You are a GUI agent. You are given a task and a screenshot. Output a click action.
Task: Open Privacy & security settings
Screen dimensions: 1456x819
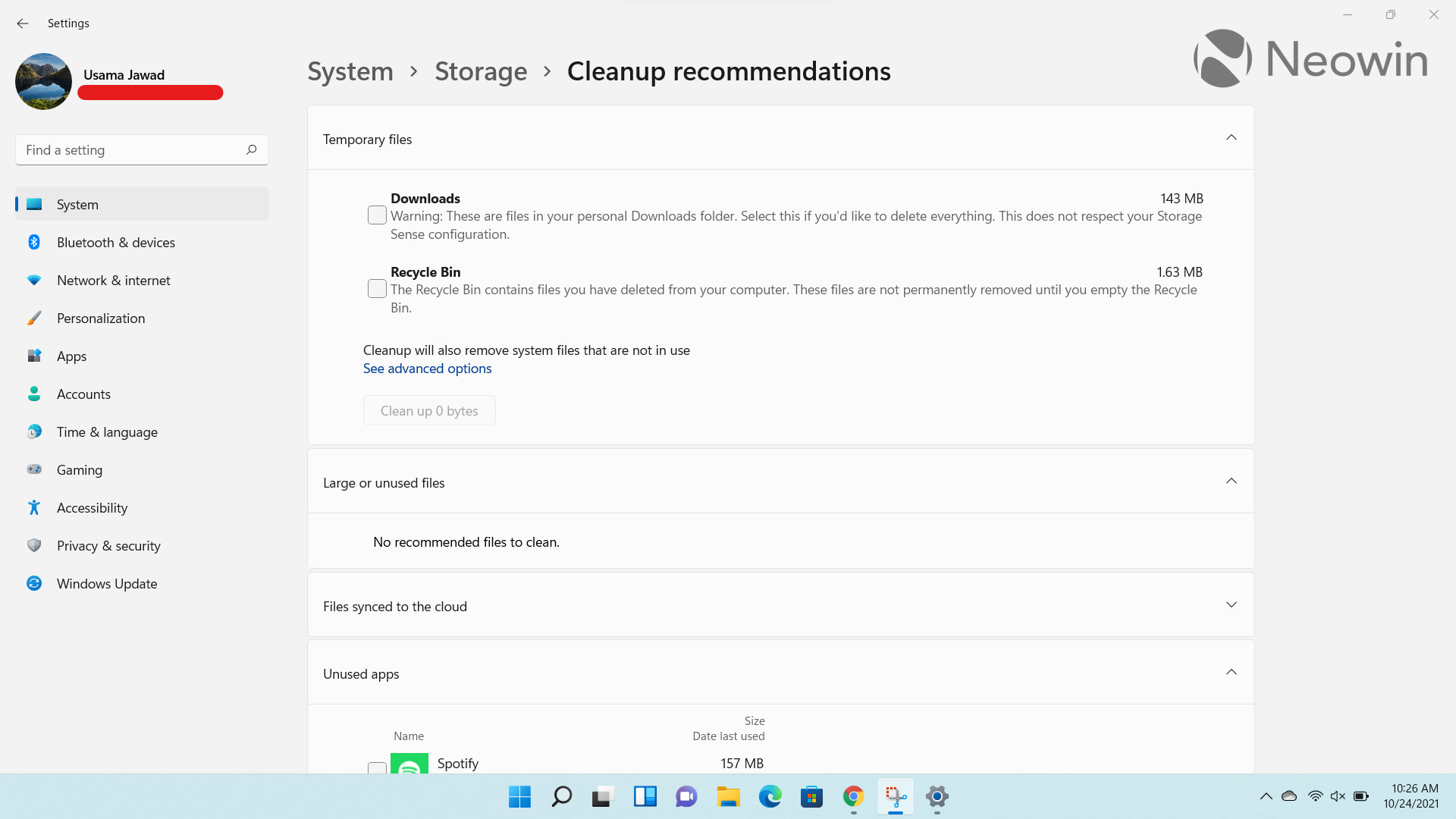click(x=108, y=545)
